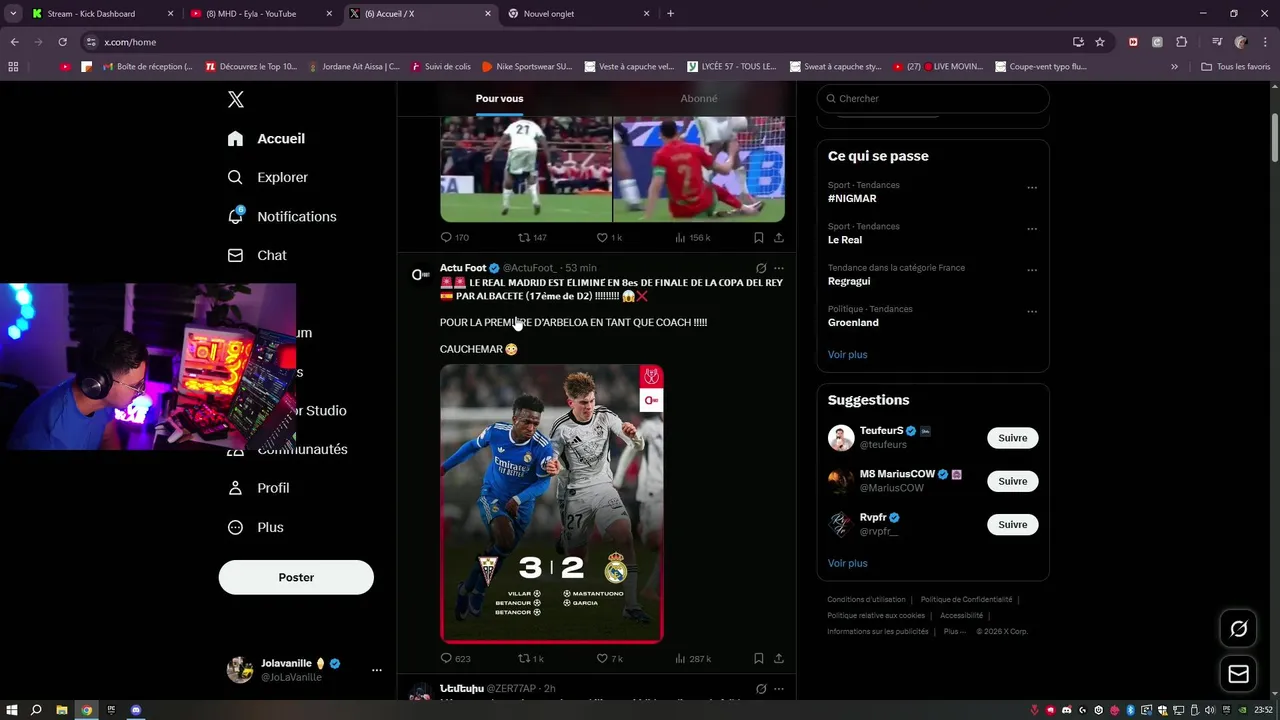
Task: Switch to the Abonné tab
Action: [x=699, y=98]
